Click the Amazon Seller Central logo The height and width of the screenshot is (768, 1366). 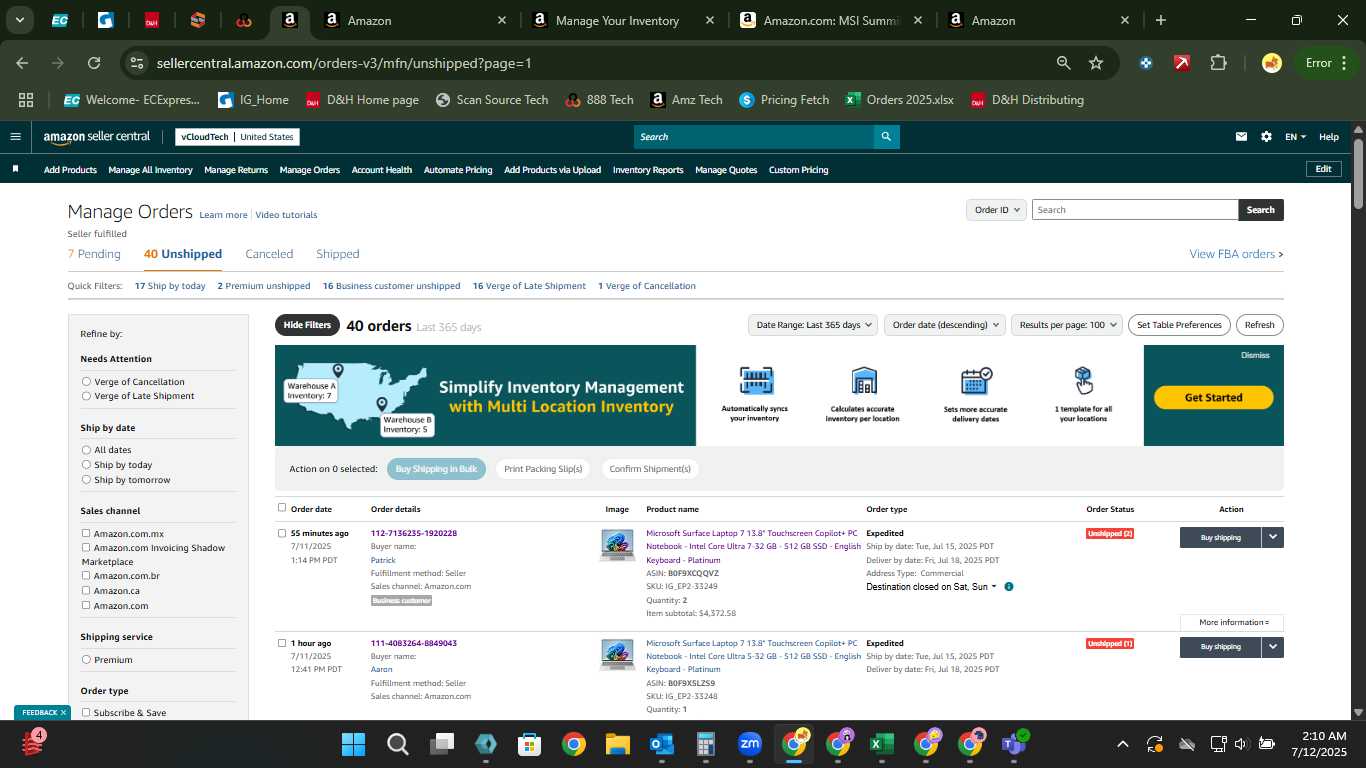[x=96, y=137]
